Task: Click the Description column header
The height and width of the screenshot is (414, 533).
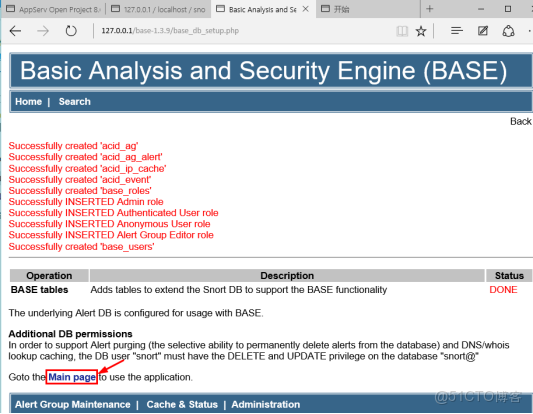Action: pyautogui.click(x=287, y=276)
